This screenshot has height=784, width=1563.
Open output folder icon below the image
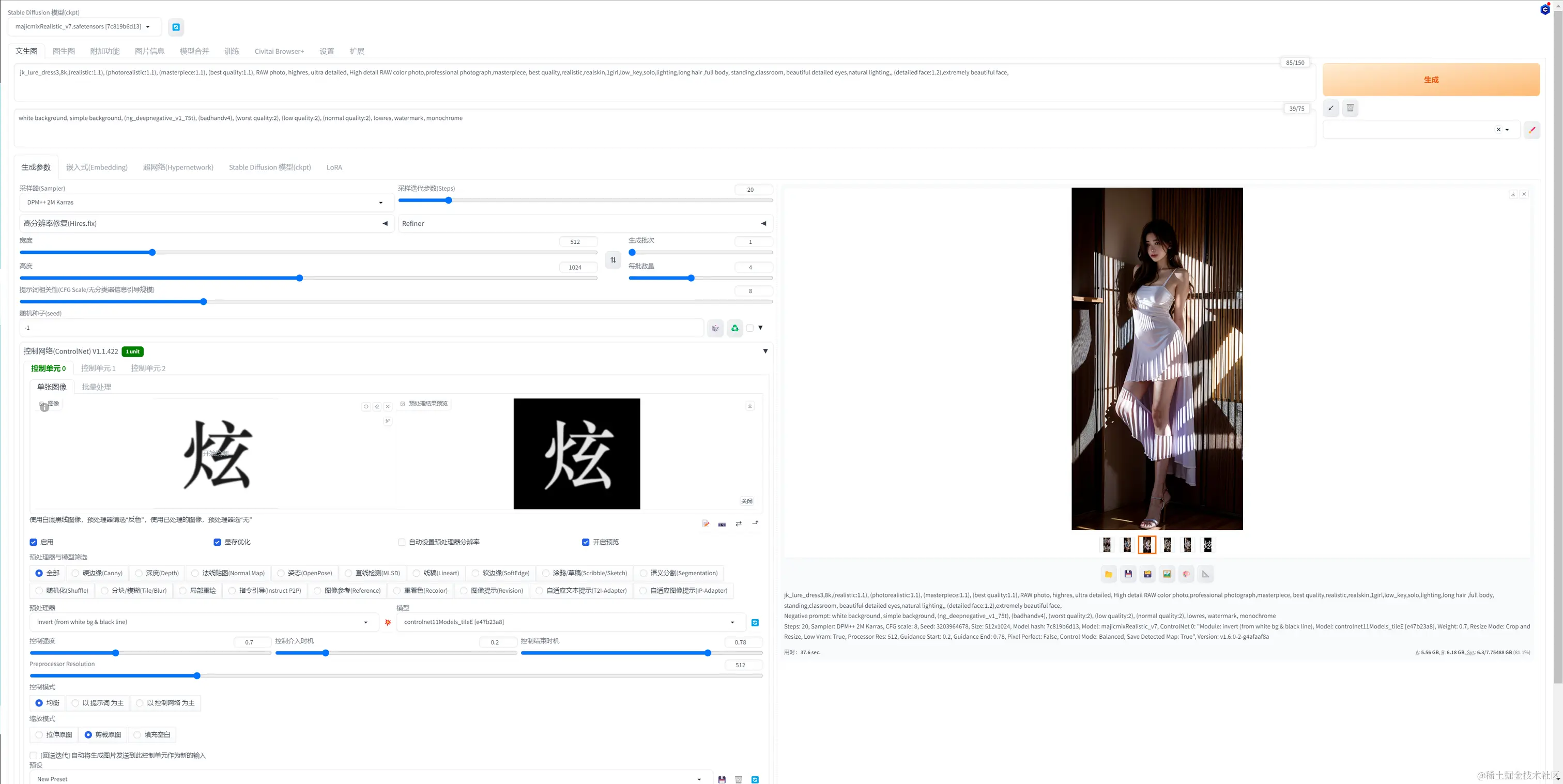1109,574
